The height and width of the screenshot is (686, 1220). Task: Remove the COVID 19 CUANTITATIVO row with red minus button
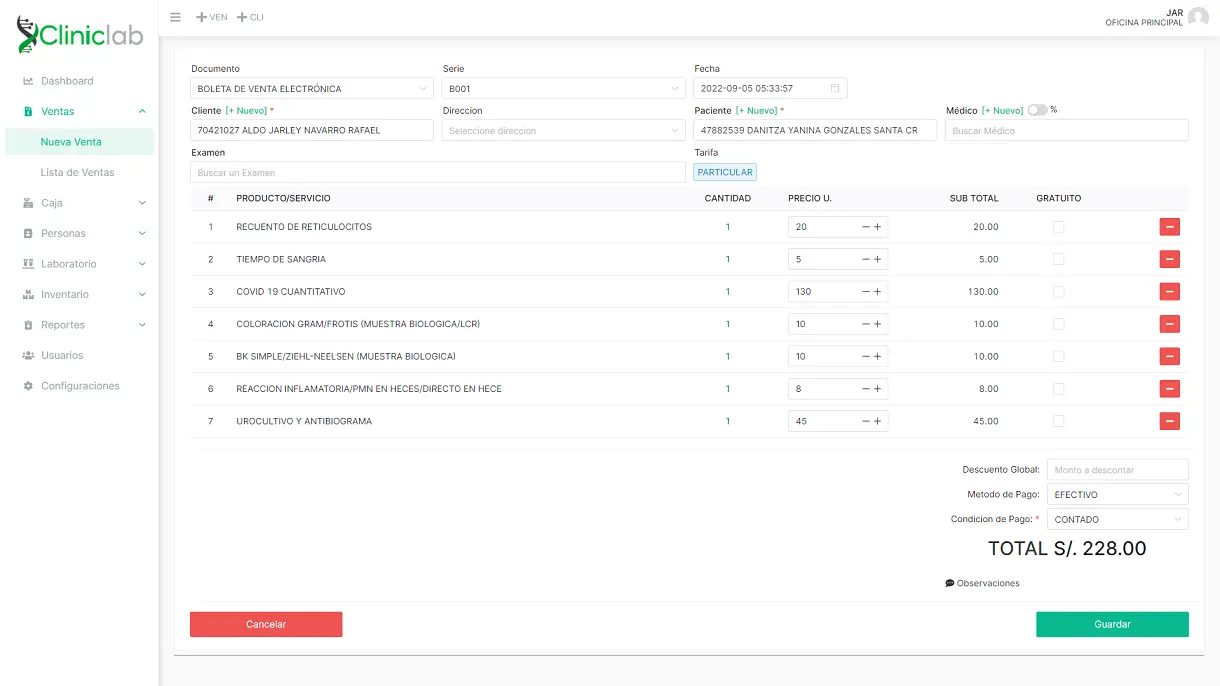(x=1169, y=292)
